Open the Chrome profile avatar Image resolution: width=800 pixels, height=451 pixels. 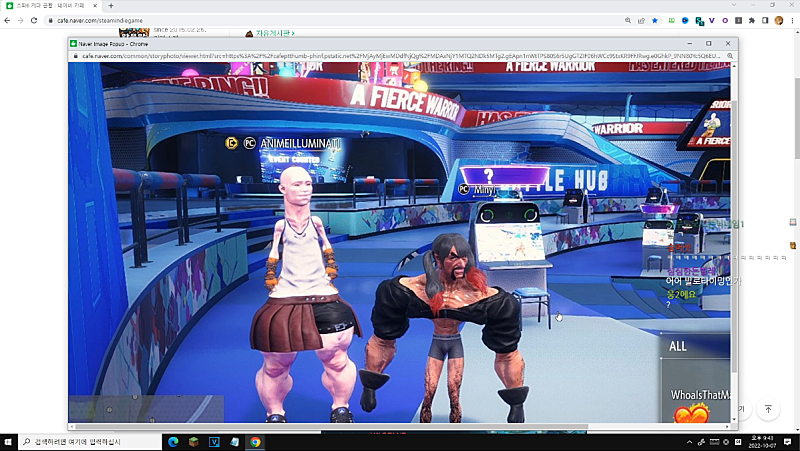pyautogui.click(x=779, y=20)
